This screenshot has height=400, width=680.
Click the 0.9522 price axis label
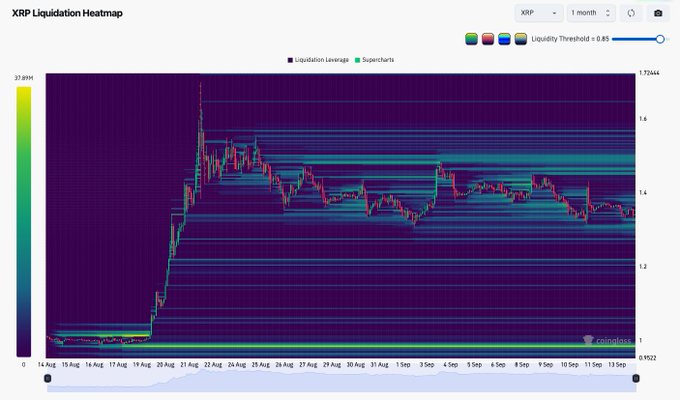point(647,358)
